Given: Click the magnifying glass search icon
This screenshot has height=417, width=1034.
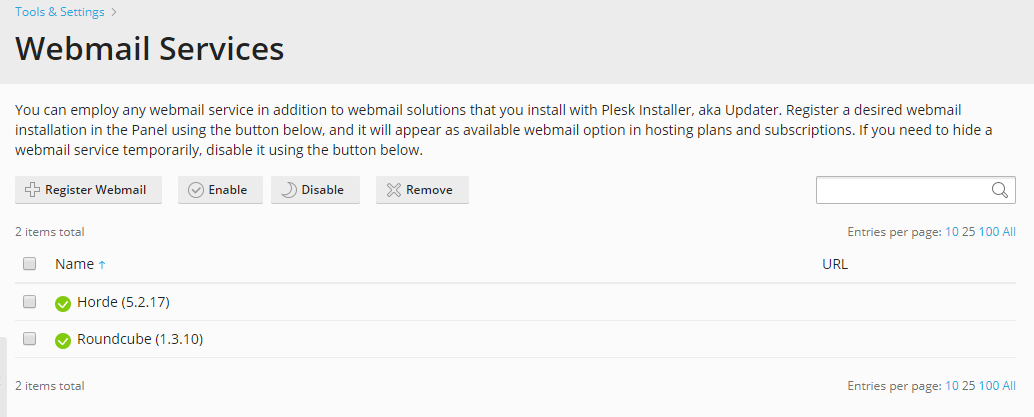Looking at the screenshot, I should [999, 190].
